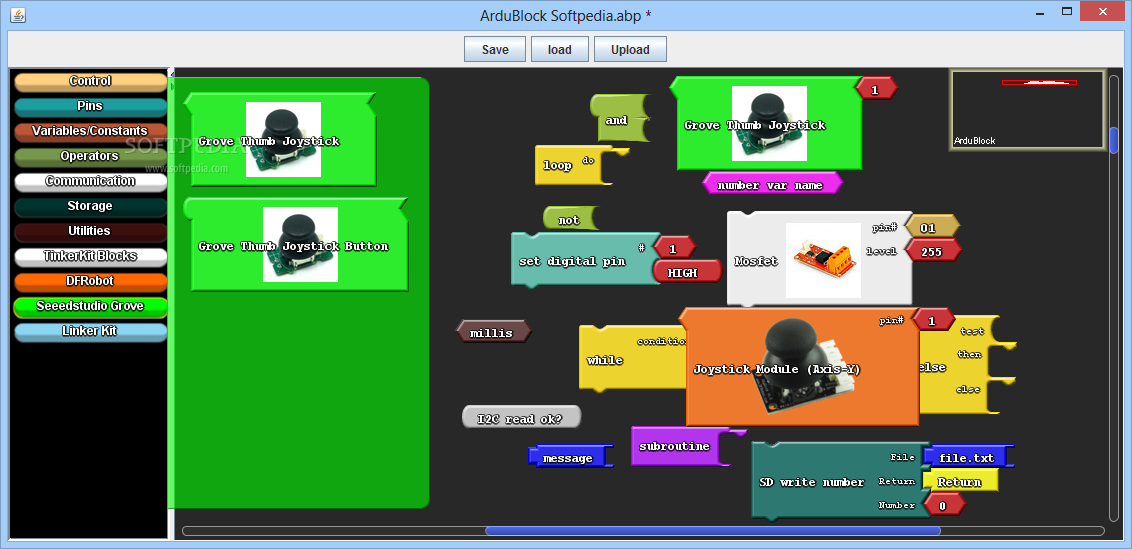
Task: Open the Communication block category
Action: coord(90,181)
